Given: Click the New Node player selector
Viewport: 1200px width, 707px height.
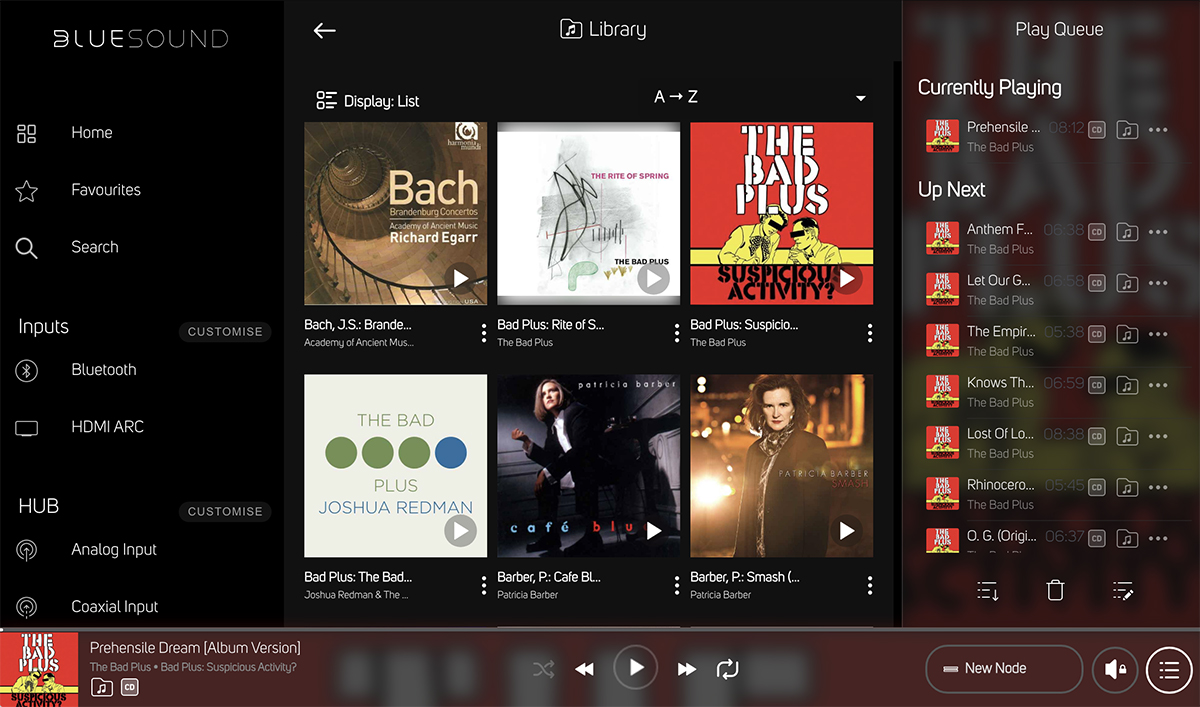Looking at the screenshot, I should [1004, 669].
